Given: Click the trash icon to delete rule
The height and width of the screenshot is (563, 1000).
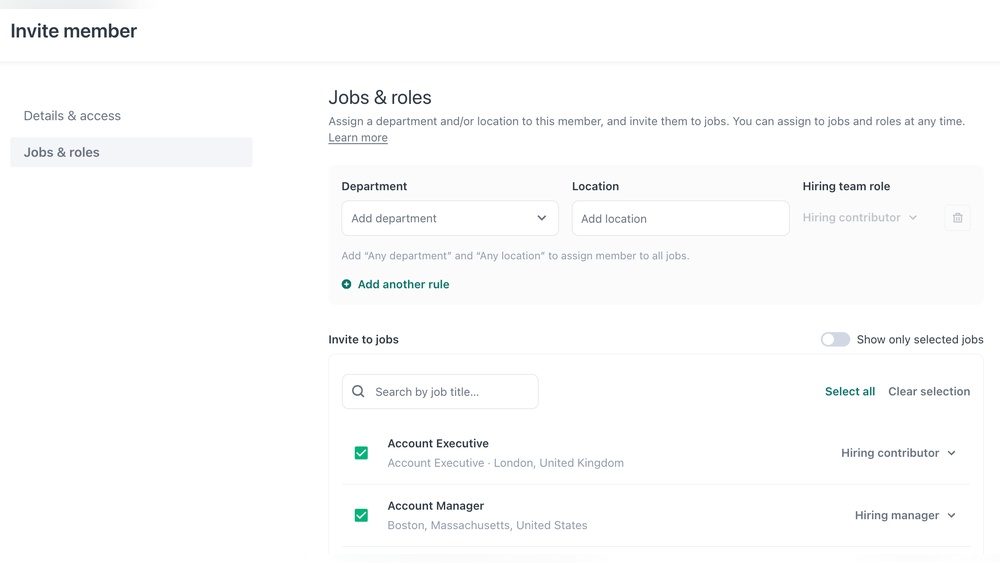Looking at the screenshot, I should pos(957,218).
